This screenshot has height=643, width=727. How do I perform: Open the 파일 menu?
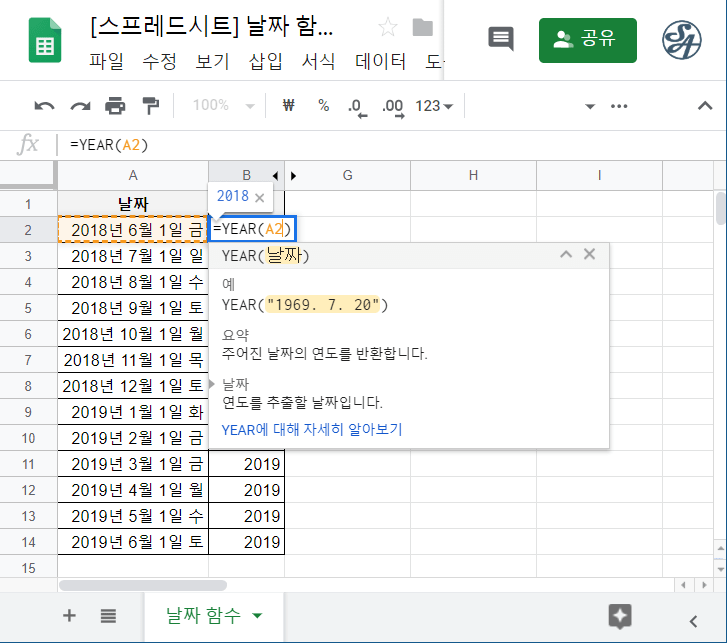coord(106,62)
